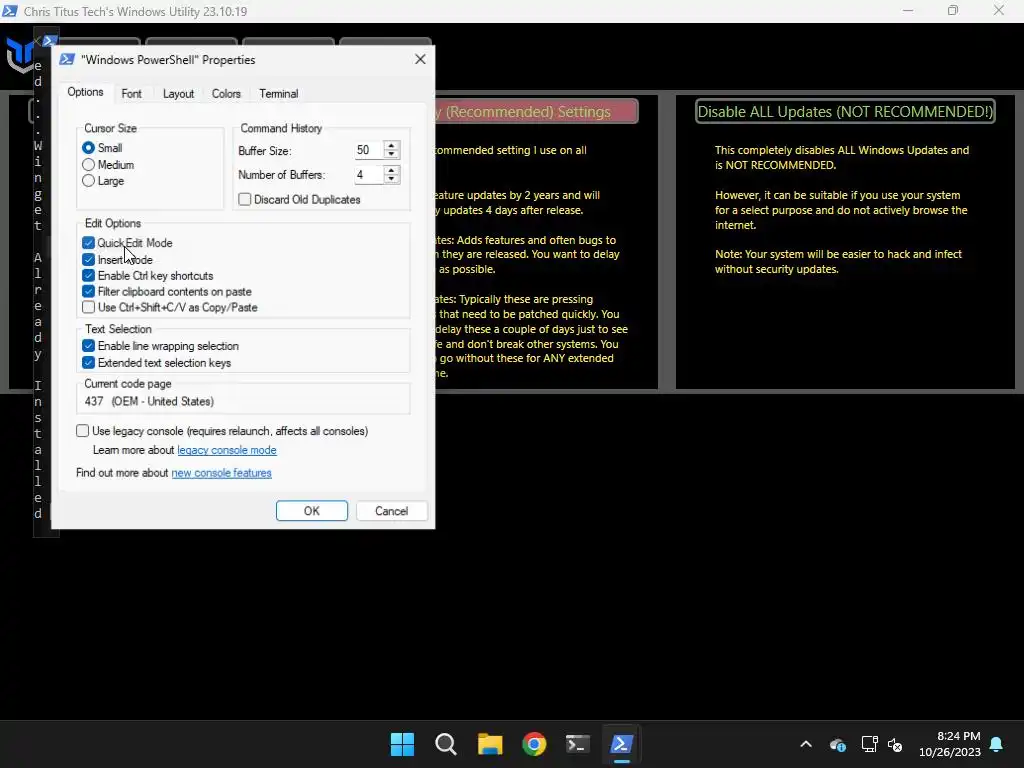1024x768 pixels.
Task: Click the Buffer Size input field
Action: coord(368,150)
